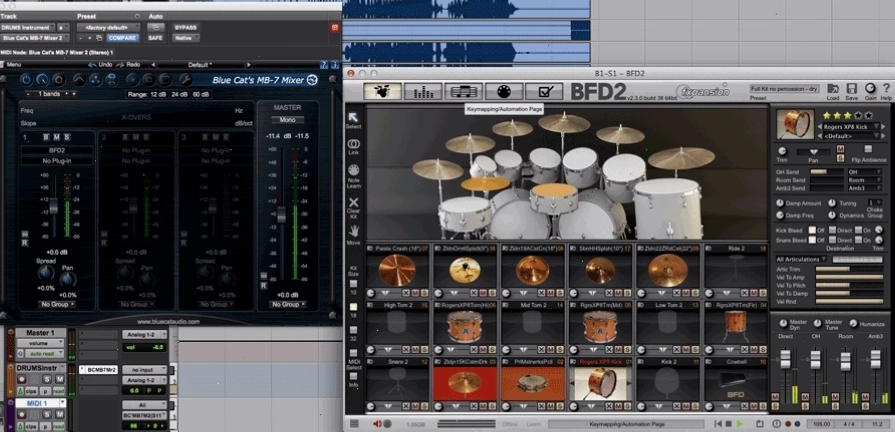Mute the MIDI 1 track
Screen dimensions: 895x433
[x=59, y=414]
